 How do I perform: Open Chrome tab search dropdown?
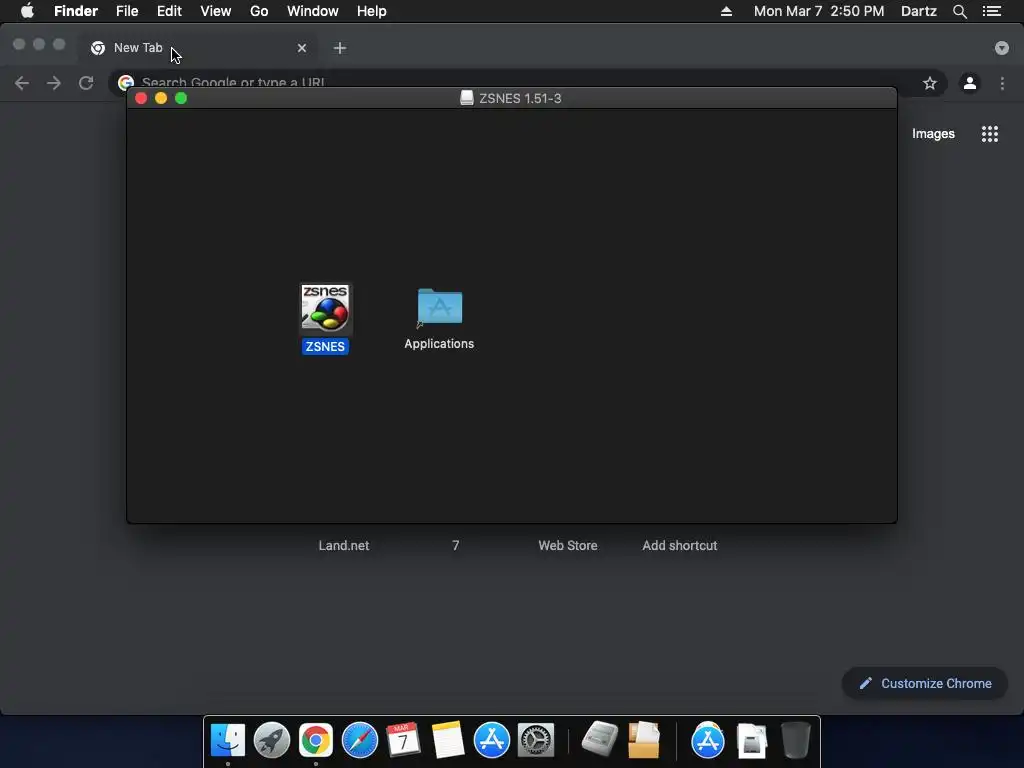tap(1002, 48)
